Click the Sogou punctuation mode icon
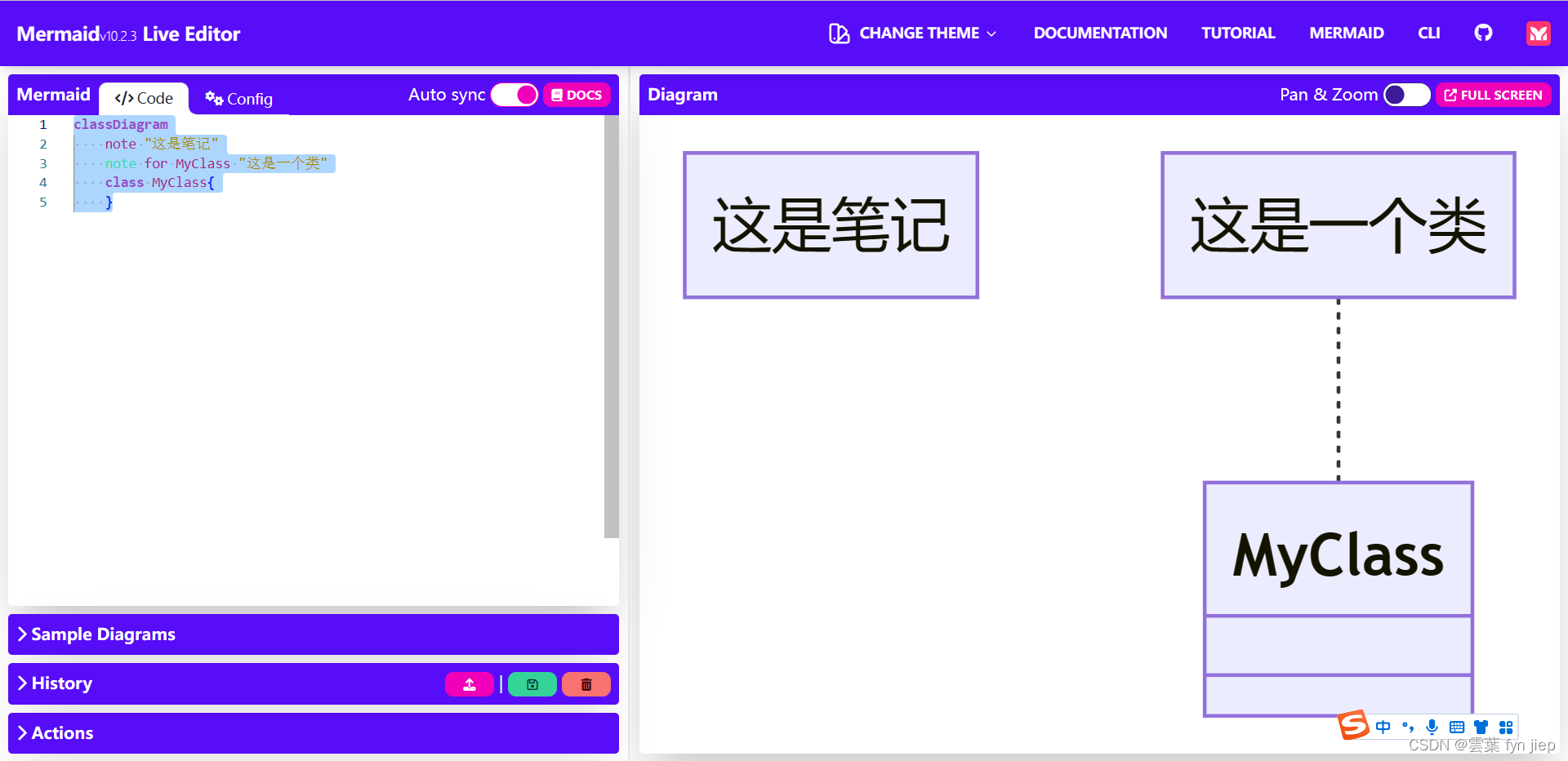This screenshot has height=761, width=1568. 1408,727
